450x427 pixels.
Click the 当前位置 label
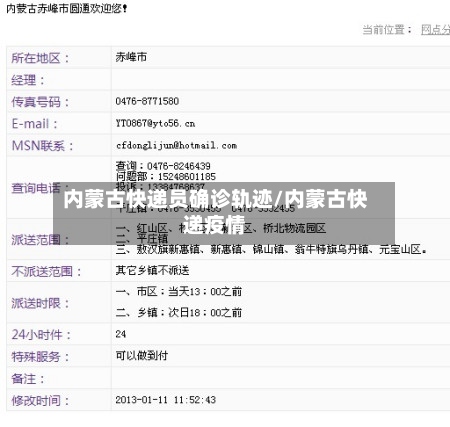click(387, 30)
